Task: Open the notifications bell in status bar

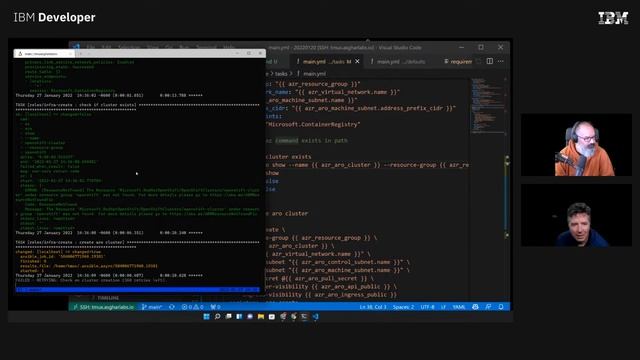Action: point(501,307)
